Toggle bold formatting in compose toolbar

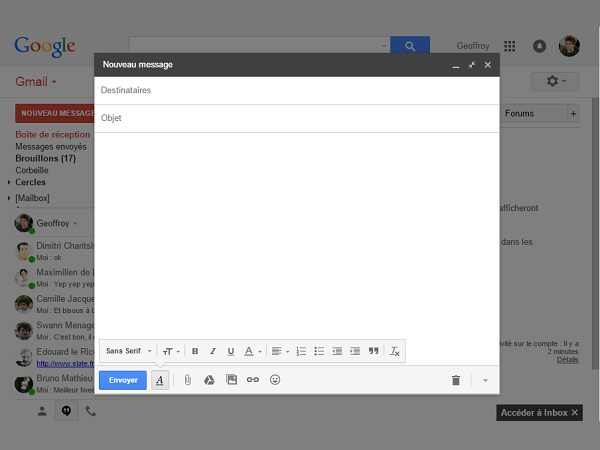195,351
